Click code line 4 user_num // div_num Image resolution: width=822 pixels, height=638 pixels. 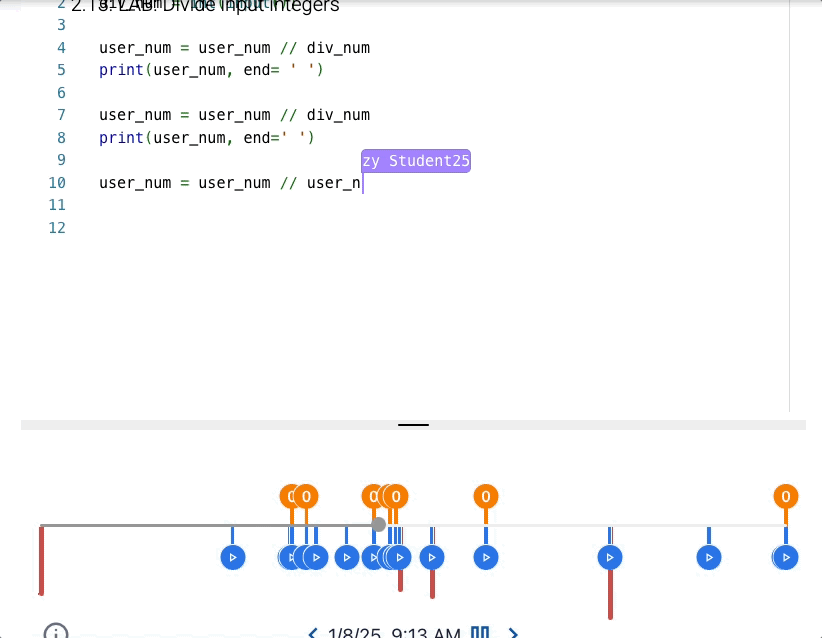click(x=234, y=48)
